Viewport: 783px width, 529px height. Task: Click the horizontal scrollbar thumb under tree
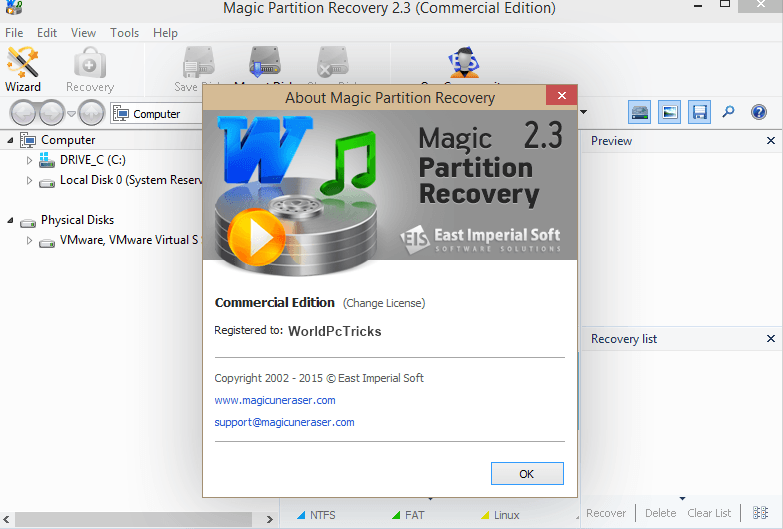[x=133, y=520]
